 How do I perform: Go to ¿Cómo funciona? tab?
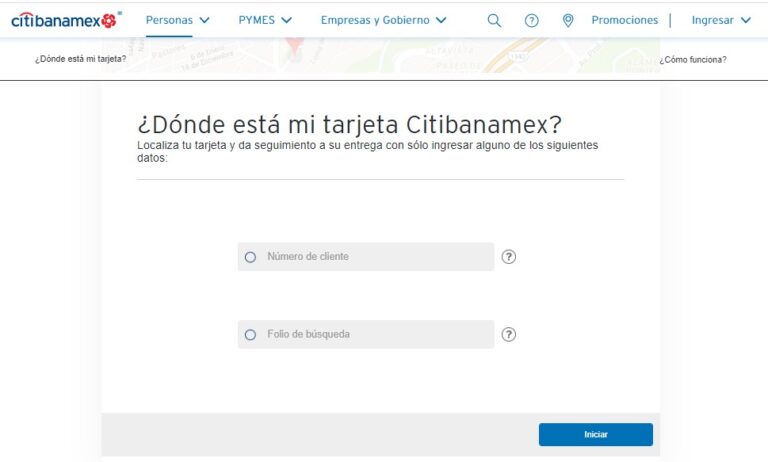[693, 60]
